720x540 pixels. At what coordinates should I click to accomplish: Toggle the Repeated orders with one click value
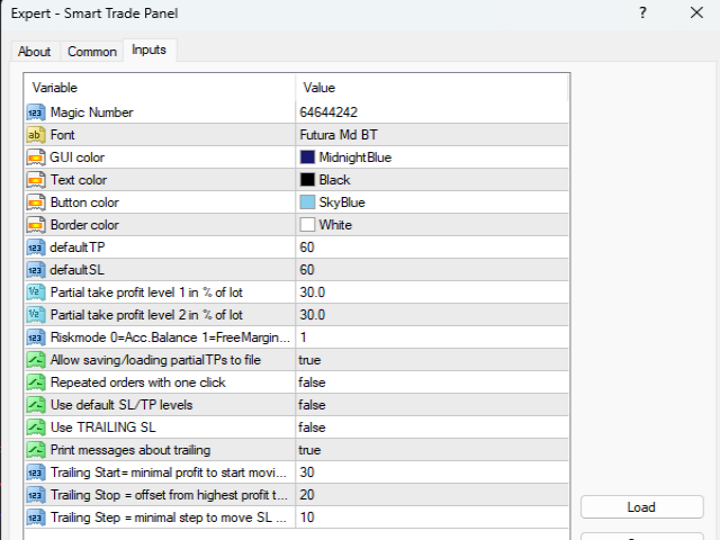(x=430, y=382)
